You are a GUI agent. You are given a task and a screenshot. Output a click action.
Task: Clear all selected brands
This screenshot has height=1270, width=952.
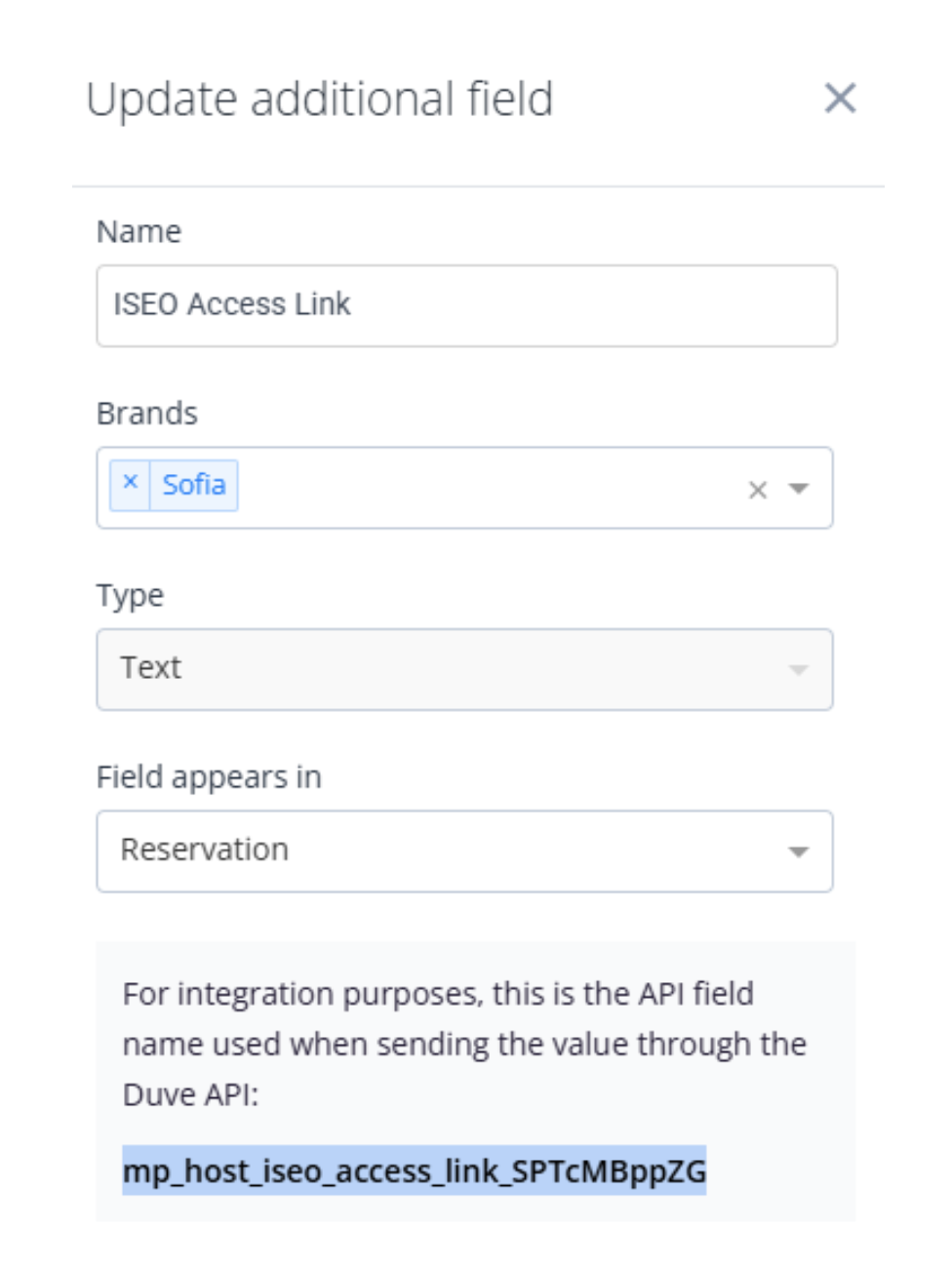click(x=757, y=490)
